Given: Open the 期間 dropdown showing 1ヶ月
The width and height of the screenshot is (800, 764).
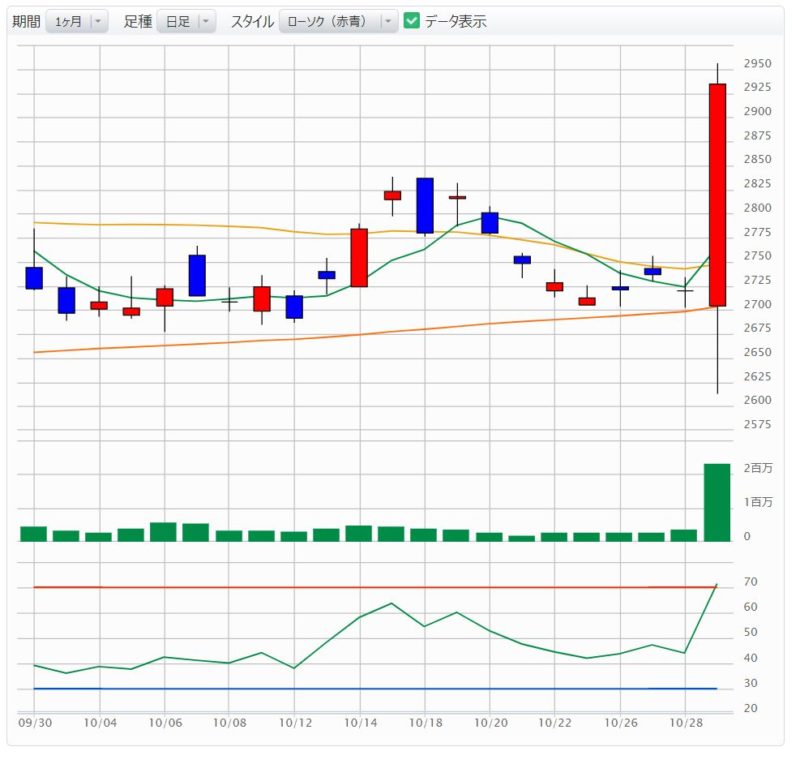Looking at the screenshot, I should pos(77,21).
